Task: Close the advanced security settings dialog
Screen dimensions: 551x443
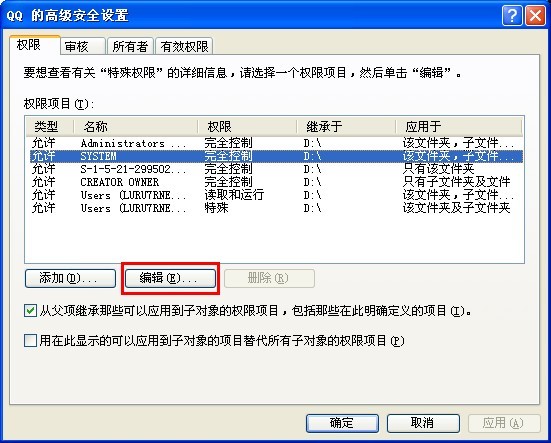Action: click(x=535, y=15)
